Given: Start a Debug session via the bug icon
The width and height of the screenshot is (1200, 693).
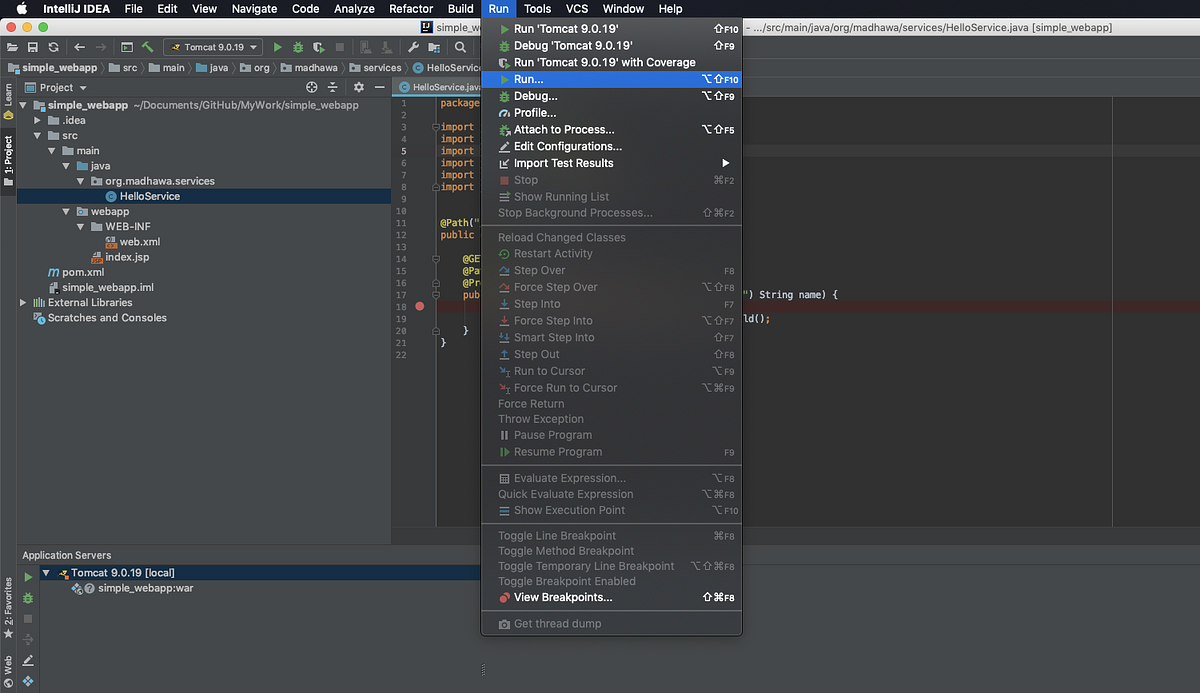Looking at the screenshot, I should point(298,46).
